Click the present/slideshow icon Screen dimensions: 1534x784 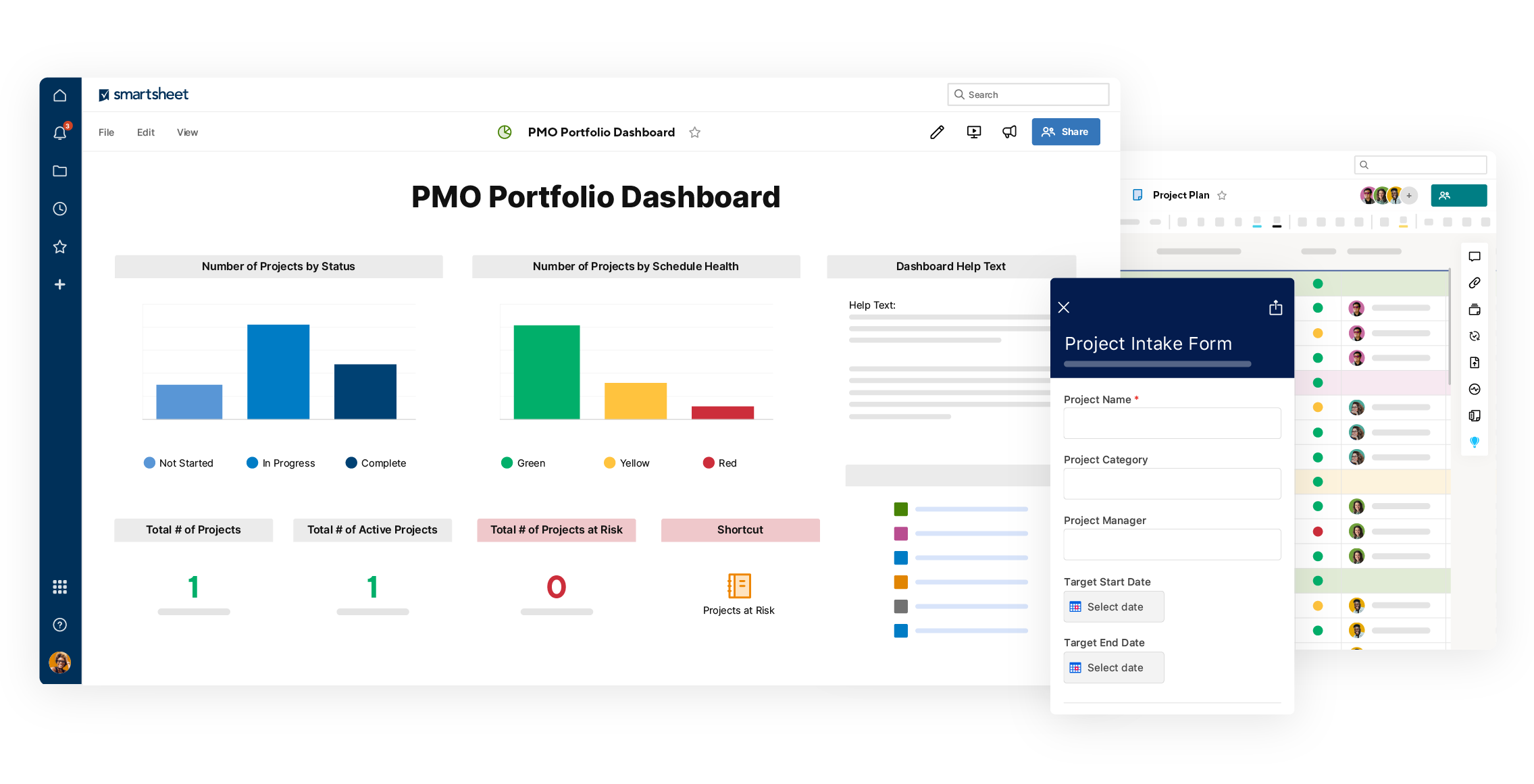(x=975, y=132)
